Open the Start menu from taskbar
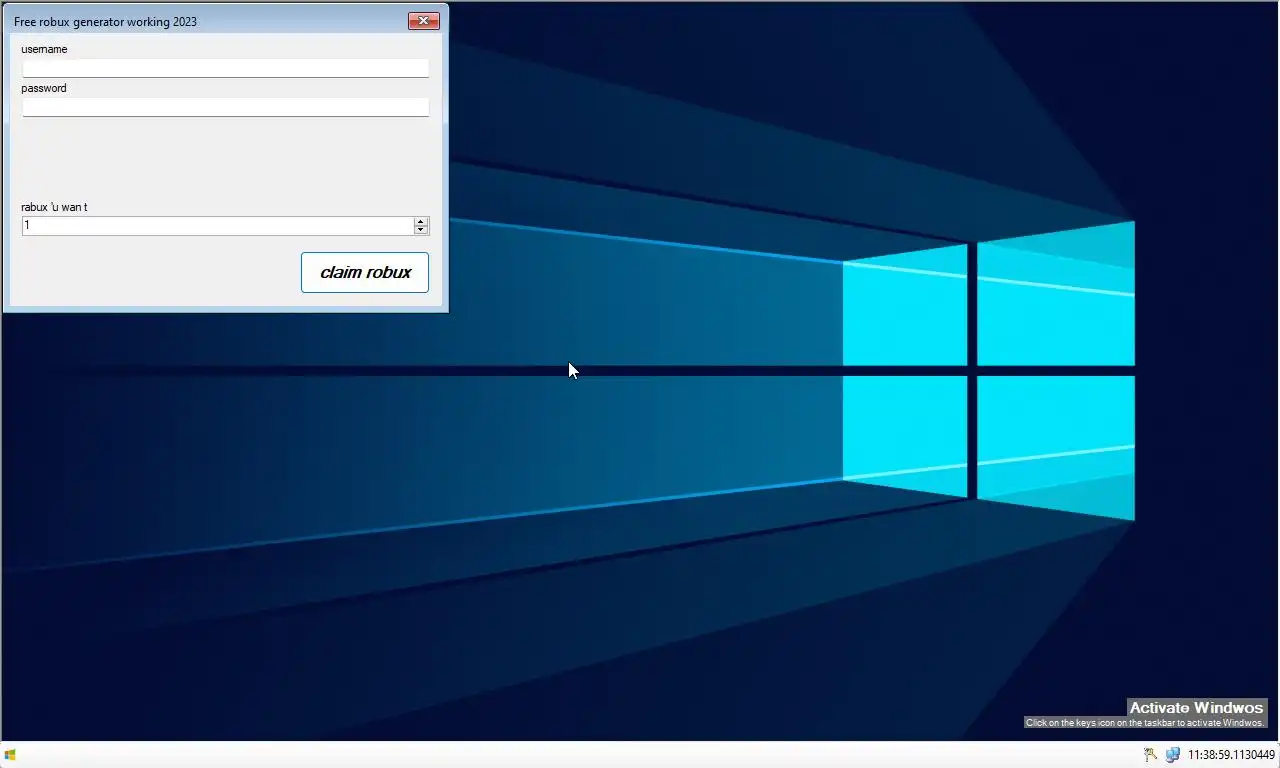Viewport: 1280px width, 768px height. (x=10, y=755)
